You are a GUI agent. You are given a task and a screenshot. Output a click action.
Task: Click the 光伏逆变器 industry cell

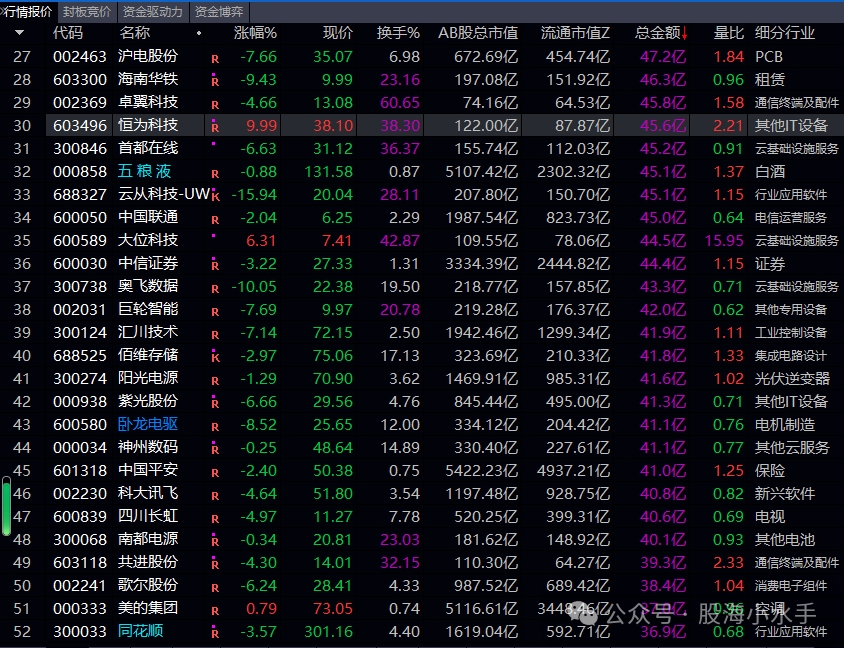click(792, 379)
